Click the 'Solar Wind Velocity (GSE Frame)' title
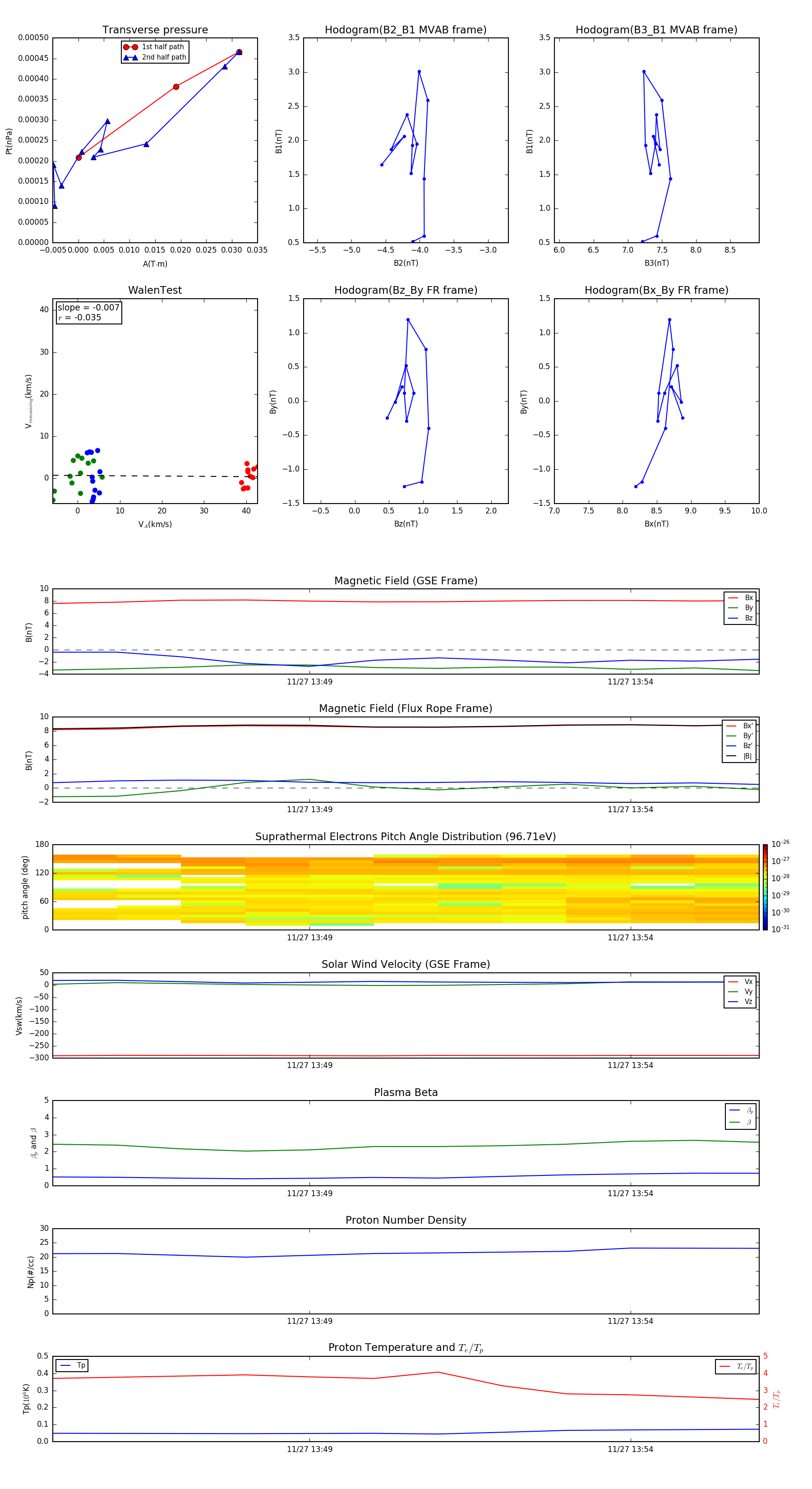The width and height of the screenshot is (812, 1489). (x=406, y=965)
